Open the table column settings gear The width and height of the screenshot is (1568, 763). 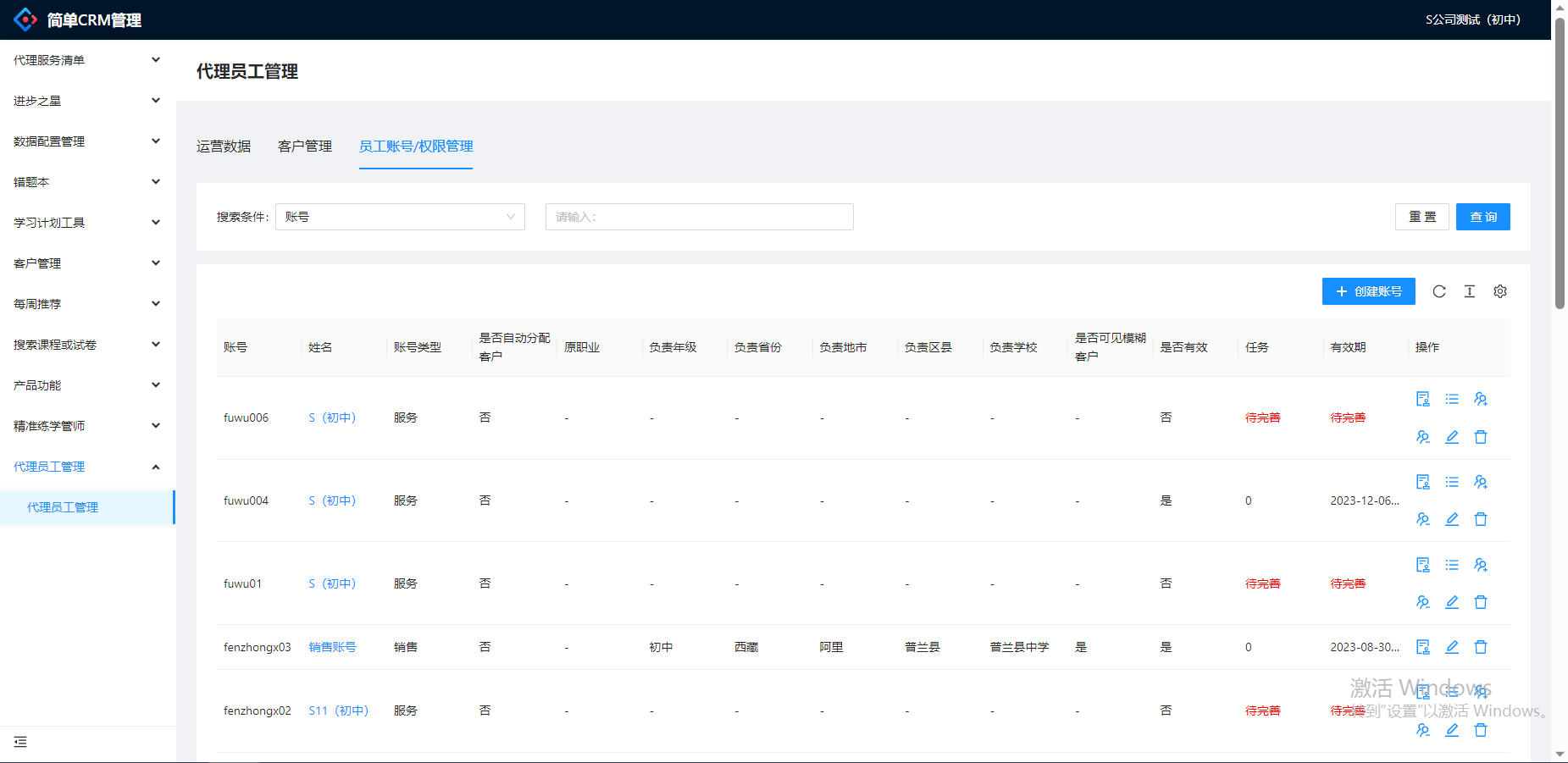coord(1500,291)
